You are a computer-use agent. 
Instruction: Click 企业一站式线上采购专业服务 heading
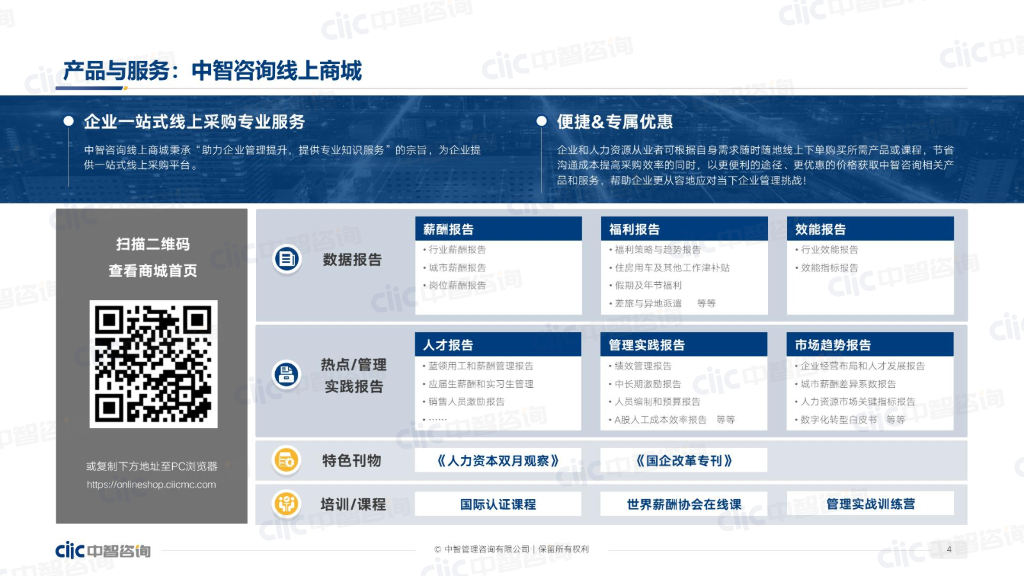[194, 122]
